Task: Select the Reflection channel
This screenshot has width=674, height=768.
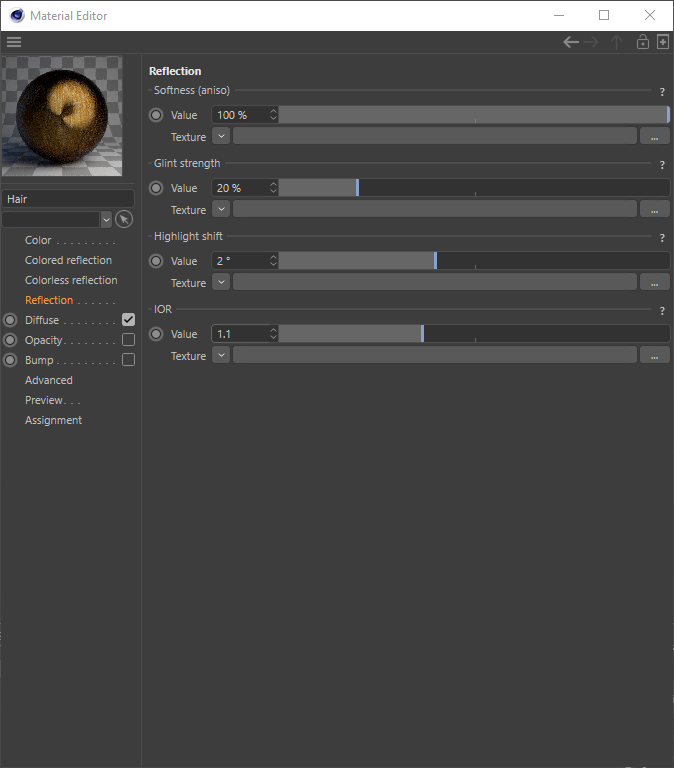Action: (49, 300)
